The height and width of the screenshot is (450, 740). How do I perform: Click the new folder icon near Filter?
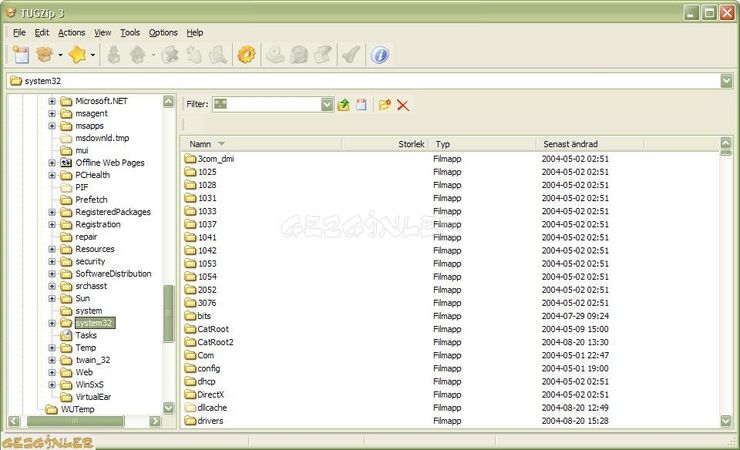click(385, 105)
